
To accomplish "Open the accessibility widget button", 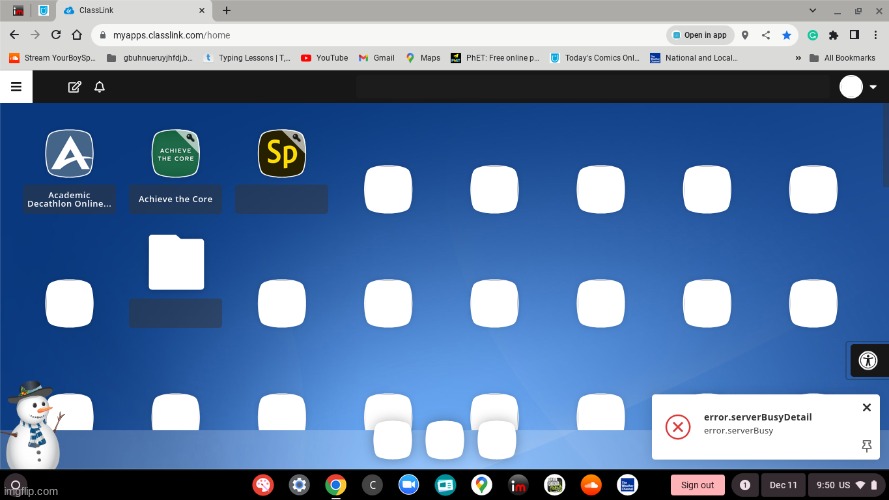I will coord(868,360).
